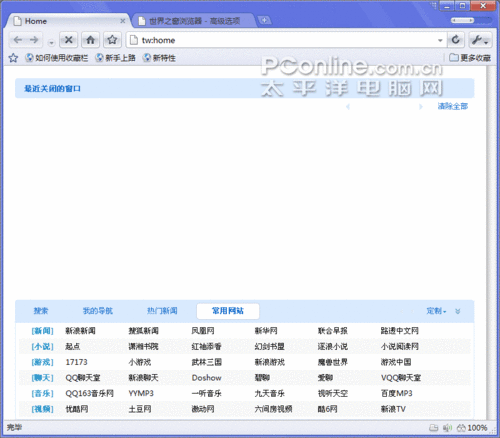
Task: Open the 新浪新闻 link
Action: 80,331
